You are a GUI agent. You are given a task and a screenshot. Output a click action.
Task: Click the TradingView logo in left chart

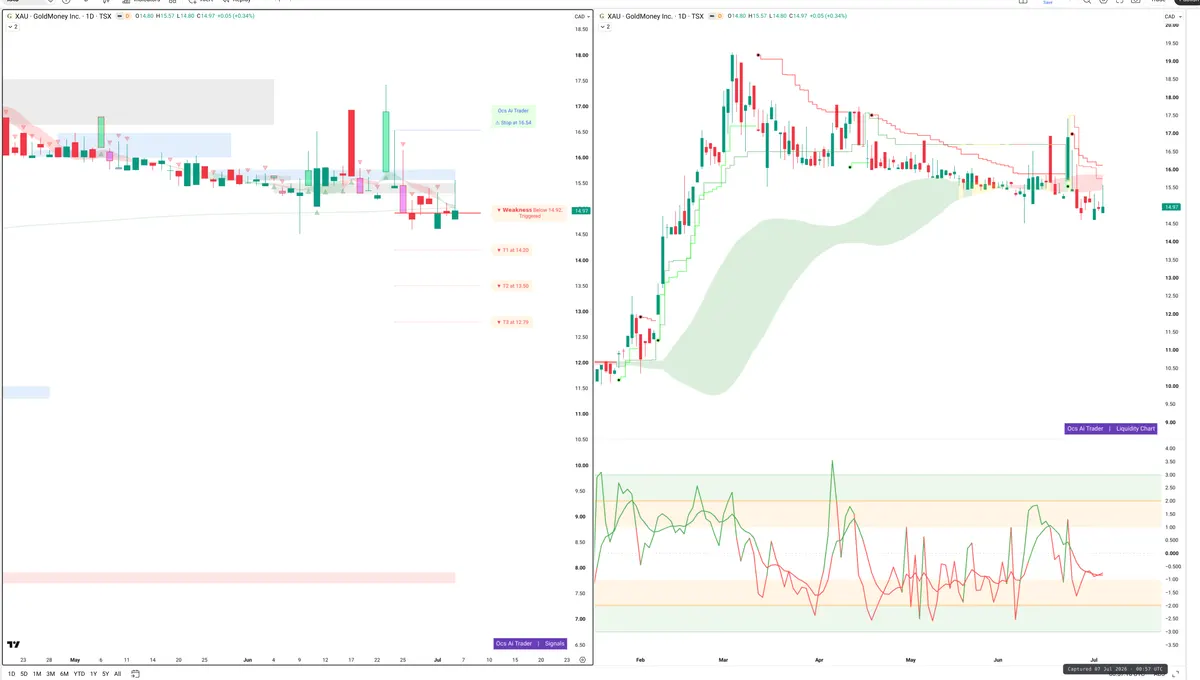click(x=14, y=645)
